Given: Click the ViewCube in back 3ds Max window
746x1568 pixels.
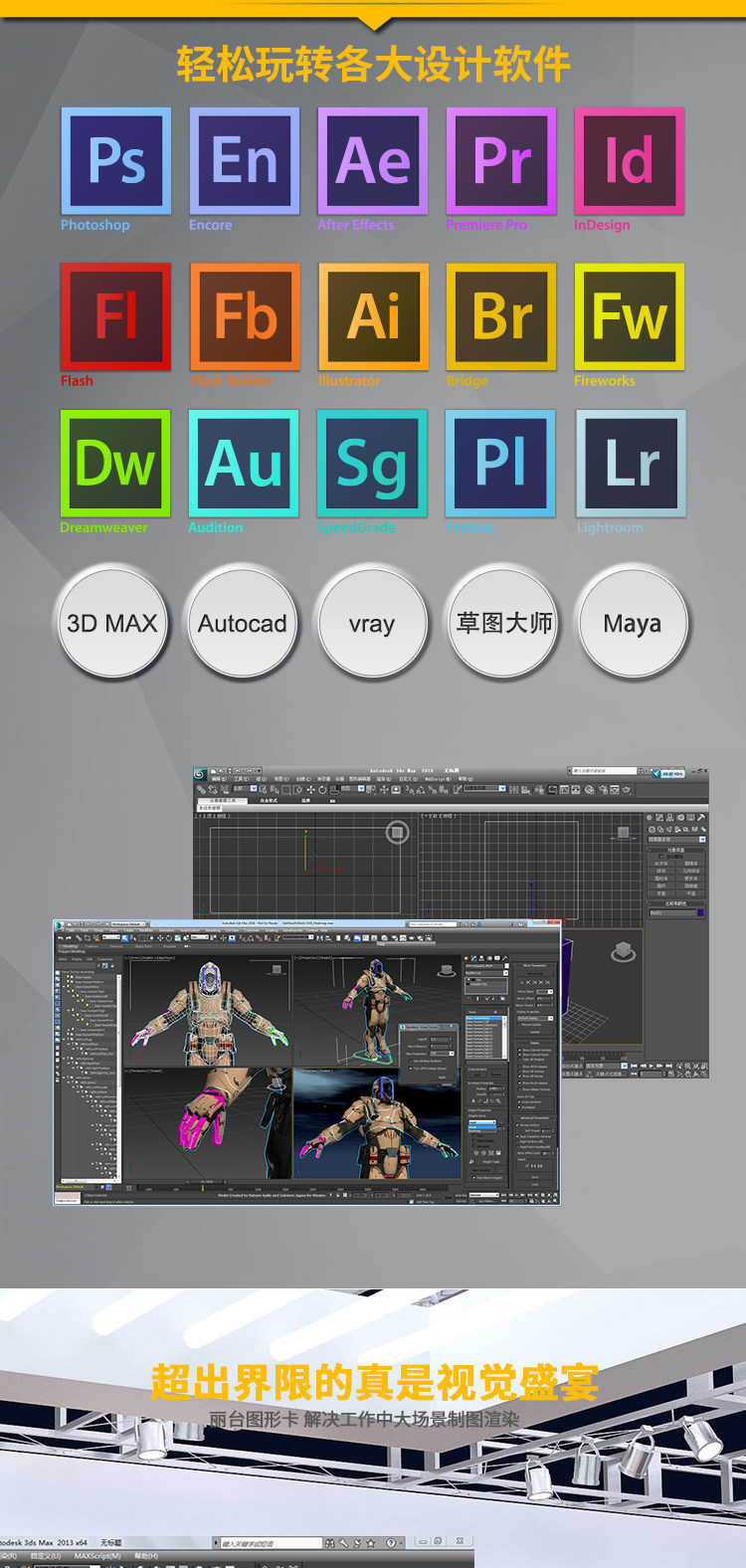Looking at the screenshot, I should pos(397,833).
